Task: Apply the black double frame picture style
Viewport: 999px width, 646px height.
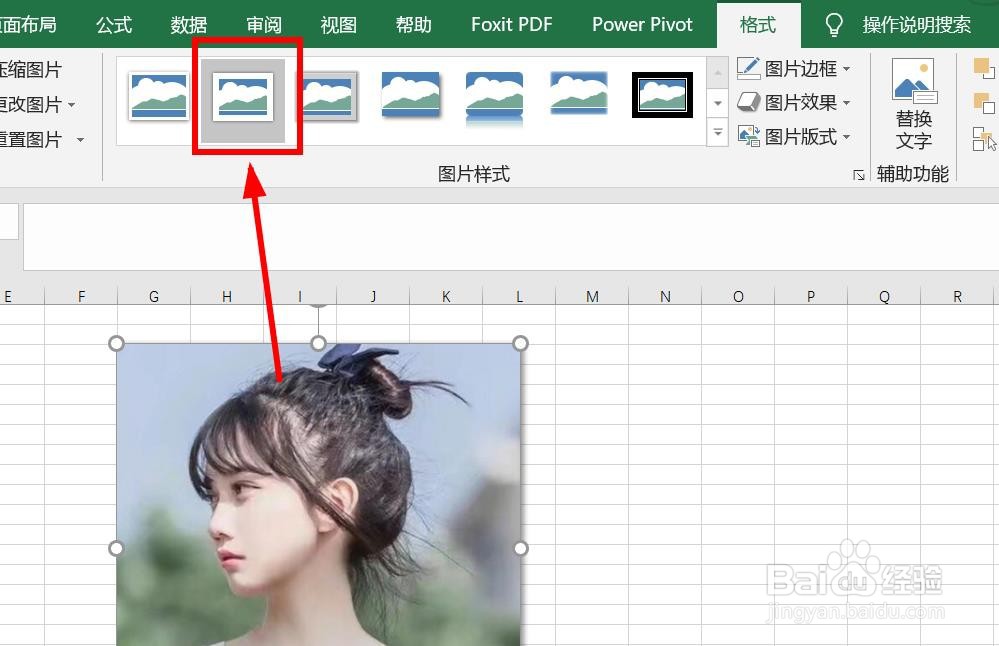Action: pos(663,95)
